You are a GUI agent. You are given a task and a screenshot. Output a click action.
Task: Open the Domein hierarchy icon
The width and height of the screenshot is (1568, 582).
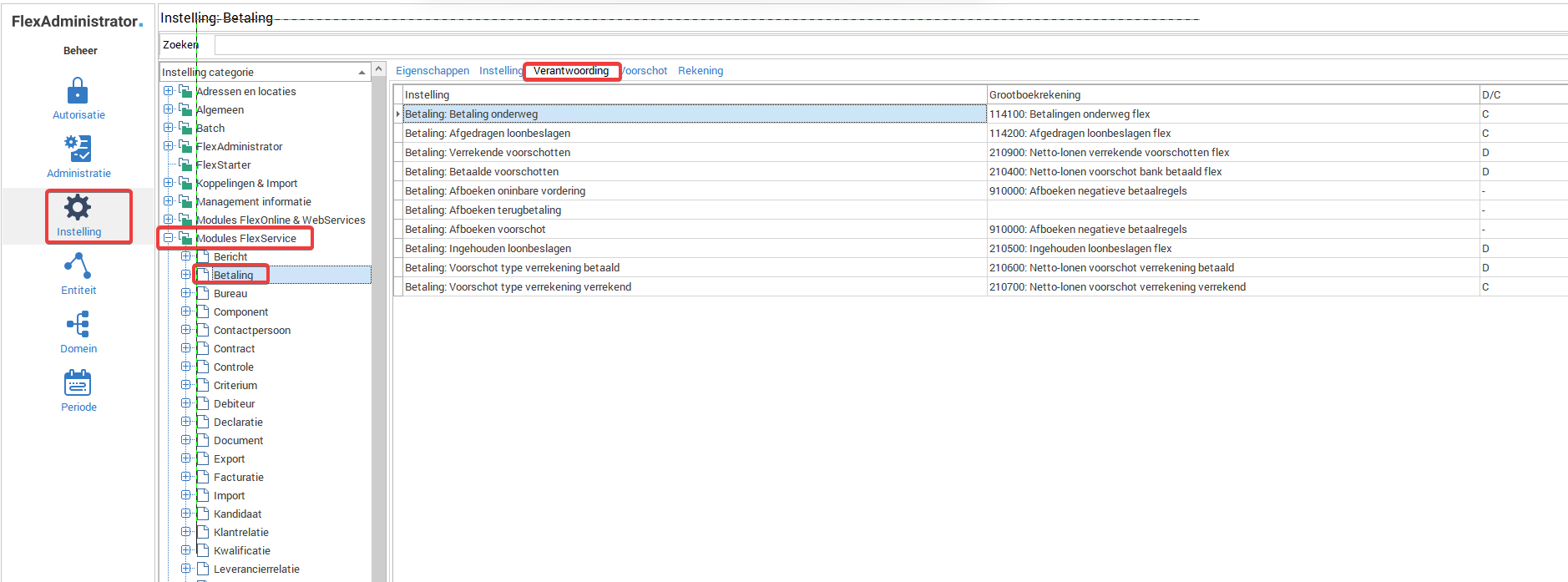tap(78, 324)
